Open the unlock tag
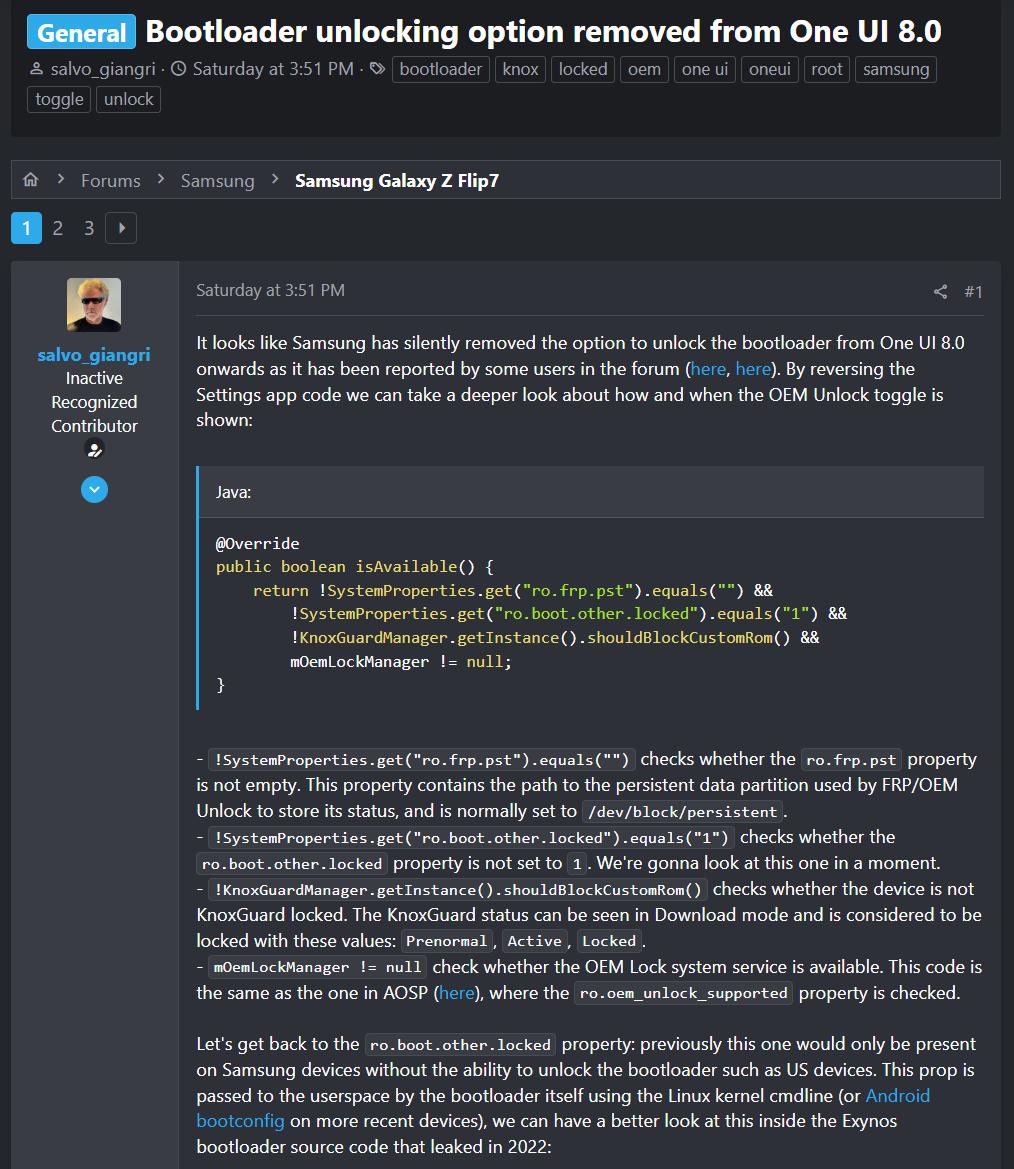The width and height of the screenshot is (1014, 1169). pos(128,99)
